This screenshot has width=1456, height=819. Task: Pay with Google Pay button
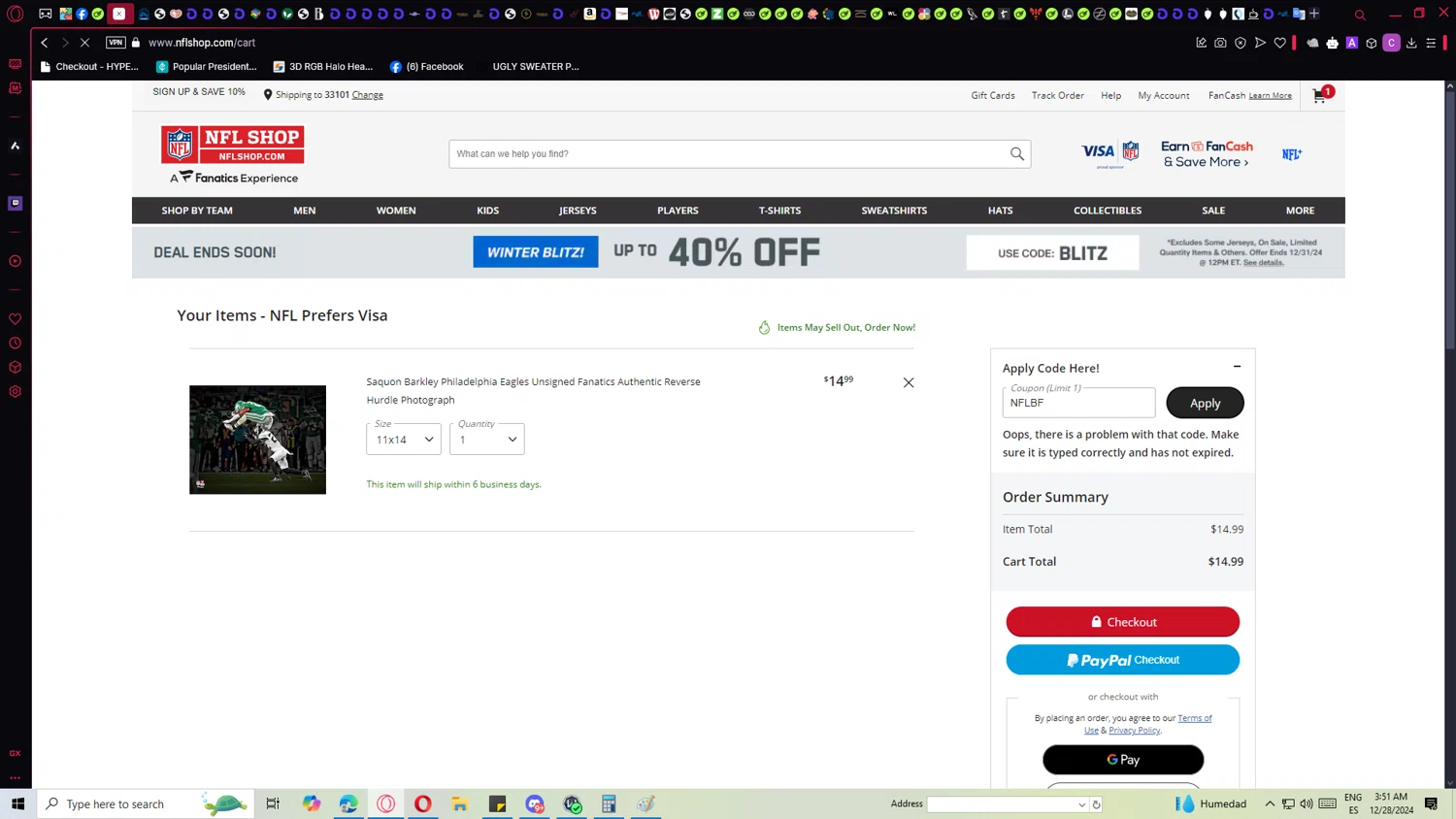point(1123,760)
